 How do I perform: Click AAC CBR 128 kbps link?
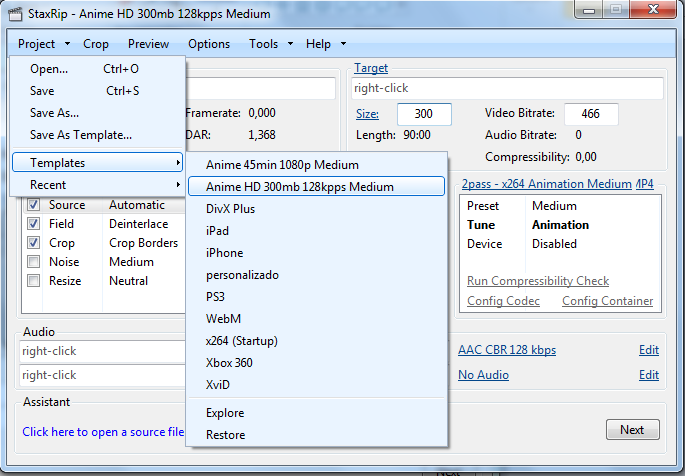click(x=507, y=350)
